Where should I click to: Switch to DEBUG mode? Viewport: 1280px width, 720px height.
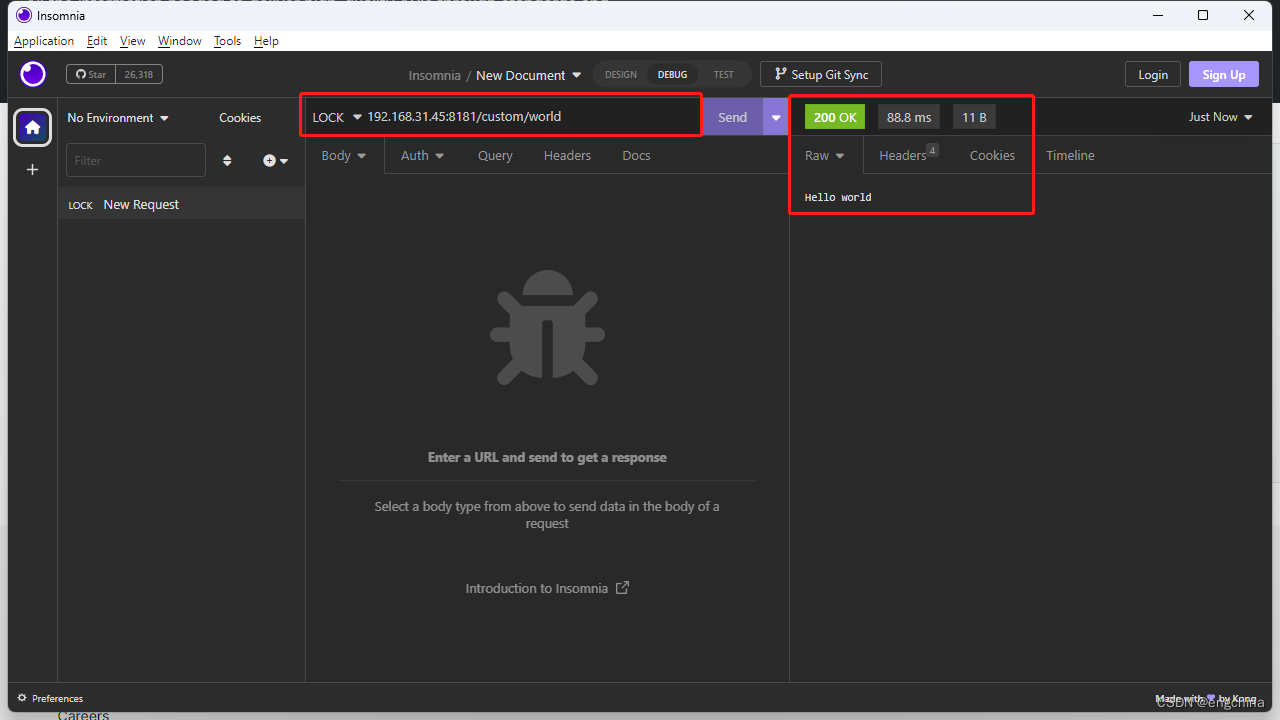coord(672,74)
